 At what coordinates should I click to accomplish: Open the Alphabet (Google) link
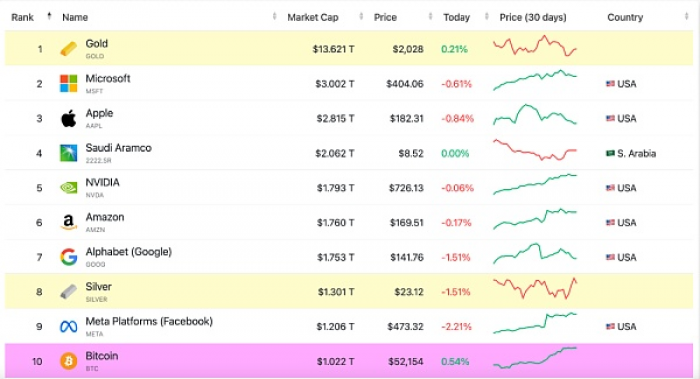129,252
